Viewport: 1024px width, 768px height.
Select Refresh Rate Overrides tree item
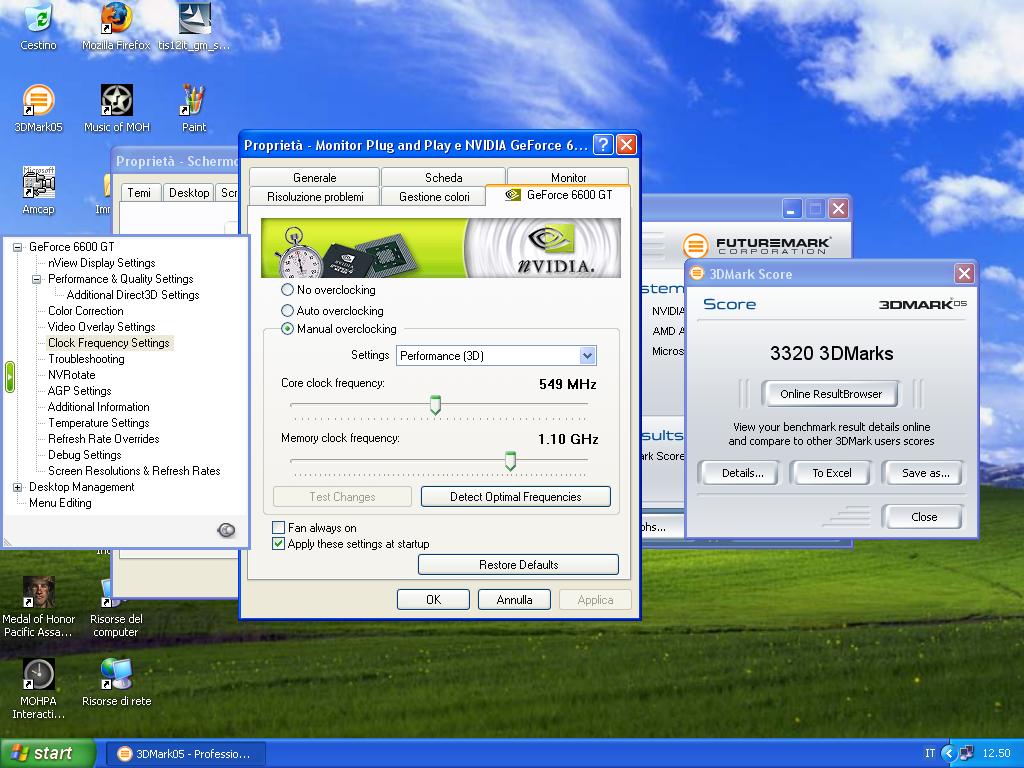coord(104,439)
